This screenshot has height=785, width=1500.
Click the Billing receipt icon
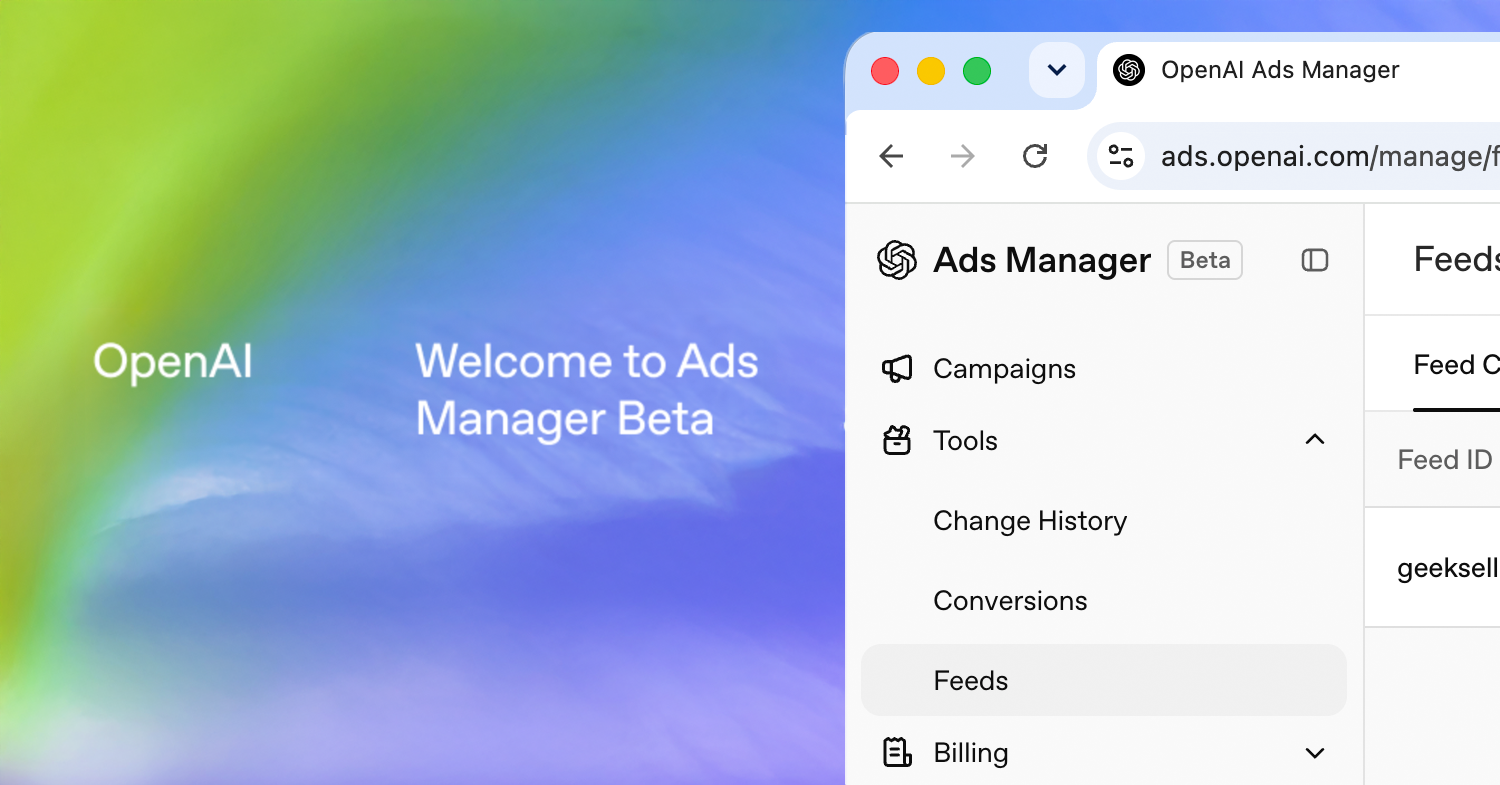coord(897,752)
